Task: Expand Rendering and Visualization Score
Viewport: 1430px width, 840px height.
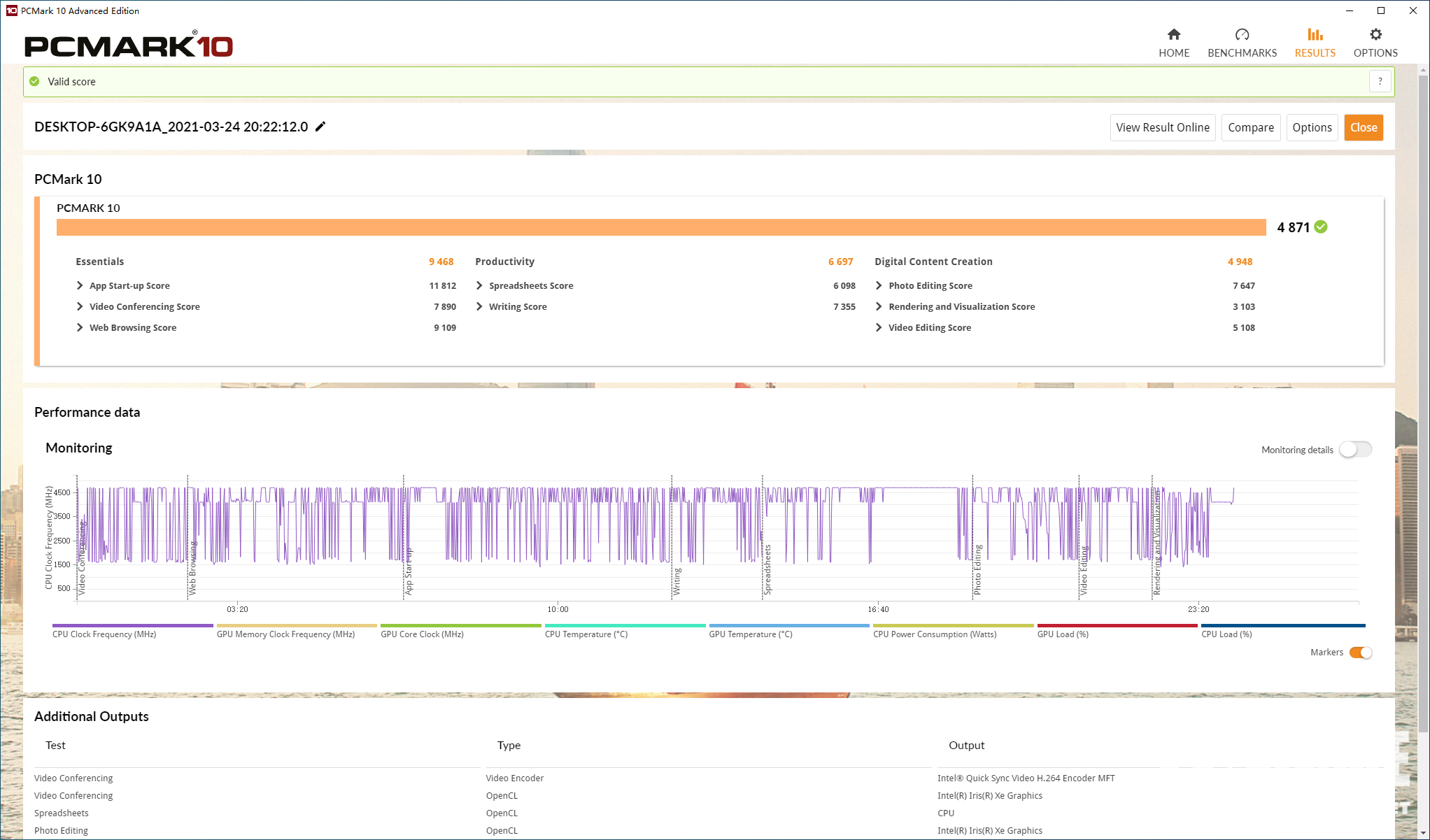Action: [x=879, y=306]
